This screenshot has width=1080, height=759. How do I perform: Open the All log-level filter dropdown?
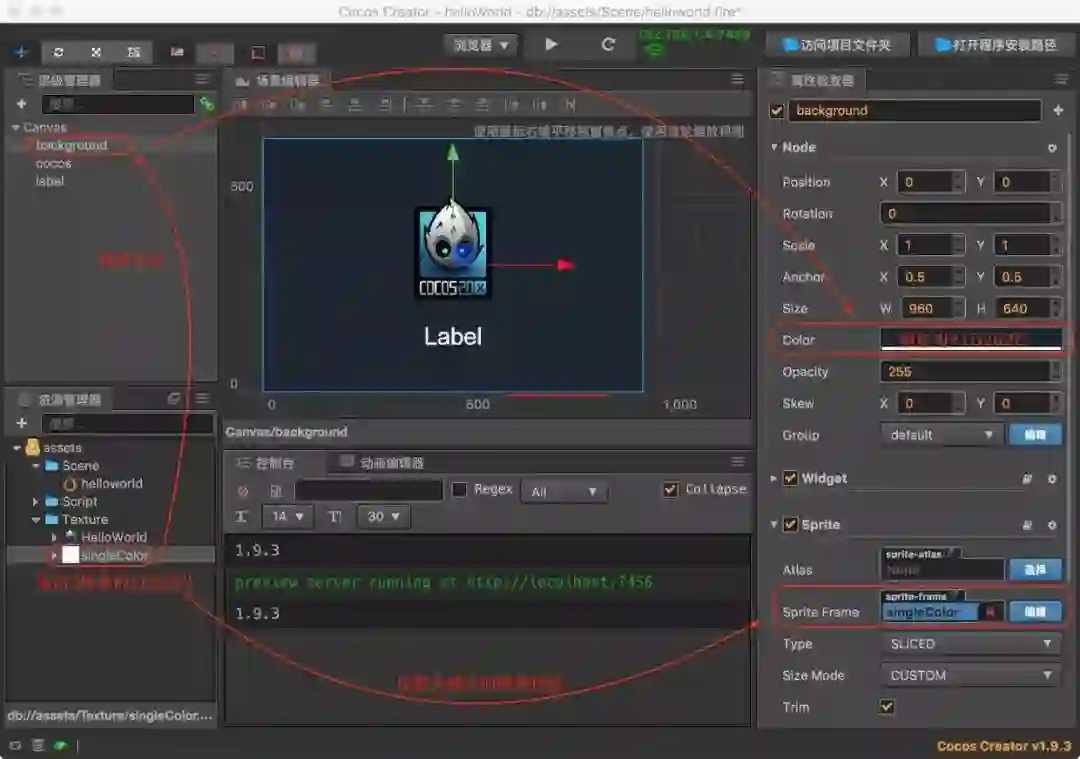pos(564,492)
